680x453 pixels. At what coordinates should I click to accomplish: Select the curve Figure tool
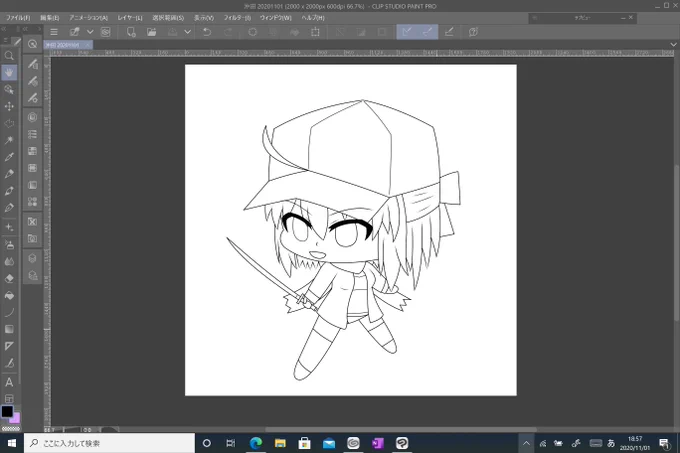click(9, 312)
